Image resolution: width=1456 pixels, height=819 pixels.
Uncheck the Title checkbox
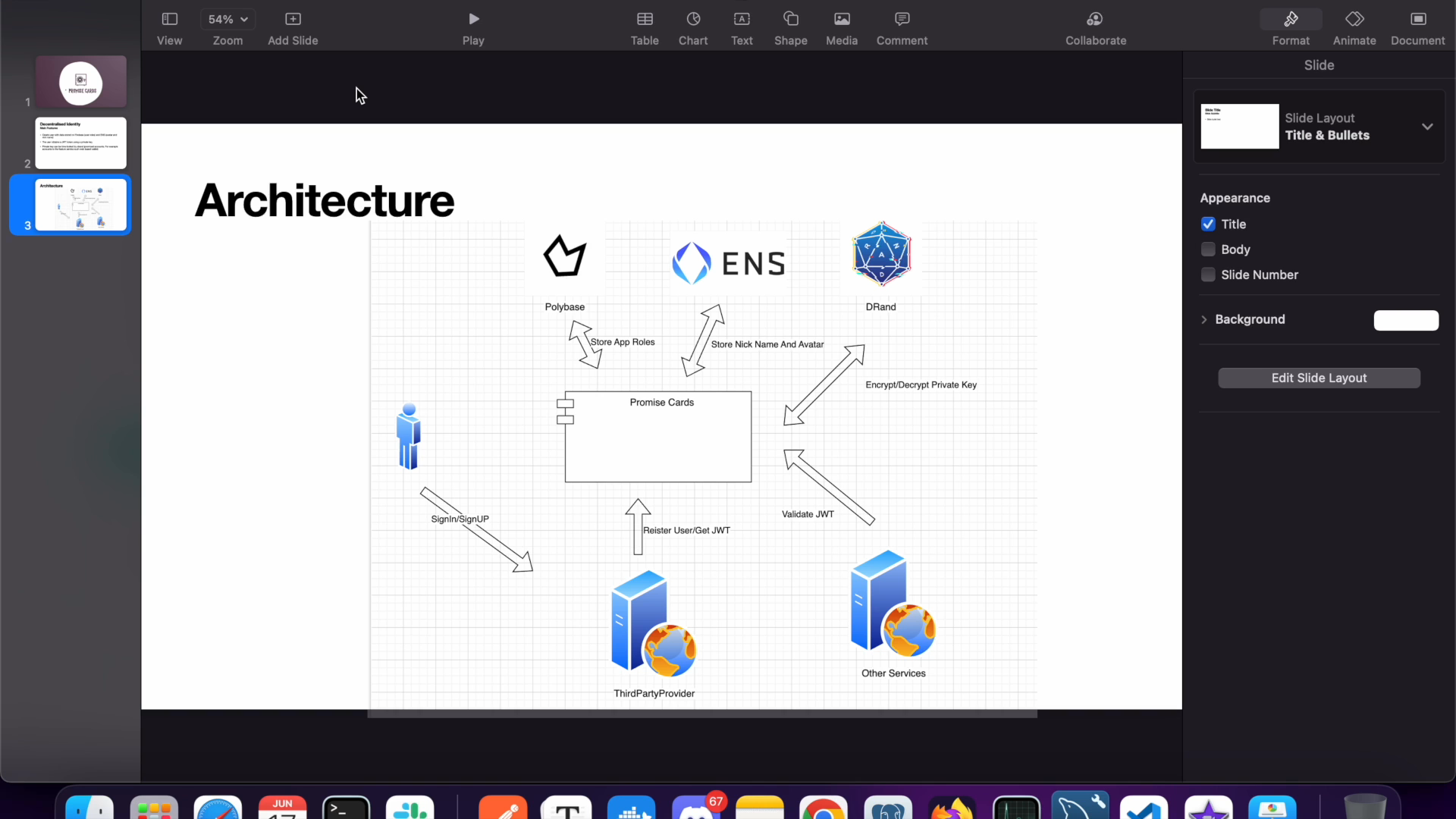pos(1209,224)
